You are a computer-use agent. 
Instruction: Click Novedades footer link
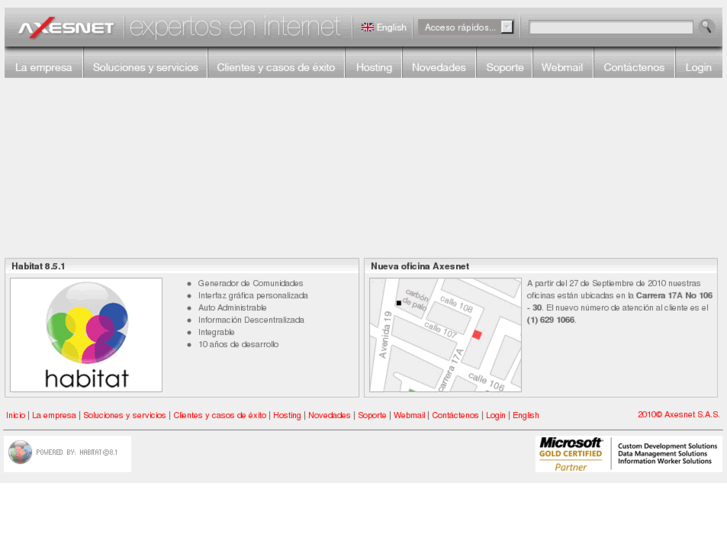pos(329,415)
